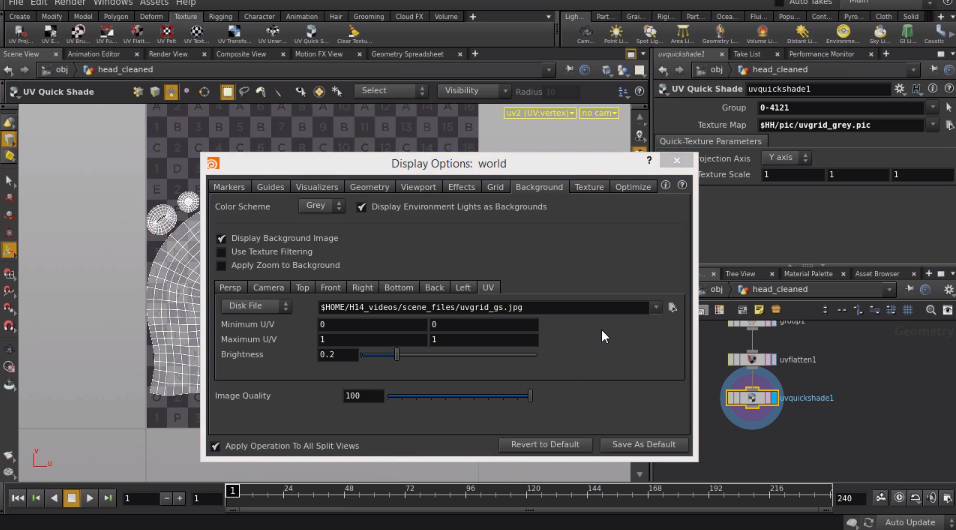The image size is (956, 530).
Task: Click the Revert to Default button
Action: pyautogui.click(x=545, y=445)
